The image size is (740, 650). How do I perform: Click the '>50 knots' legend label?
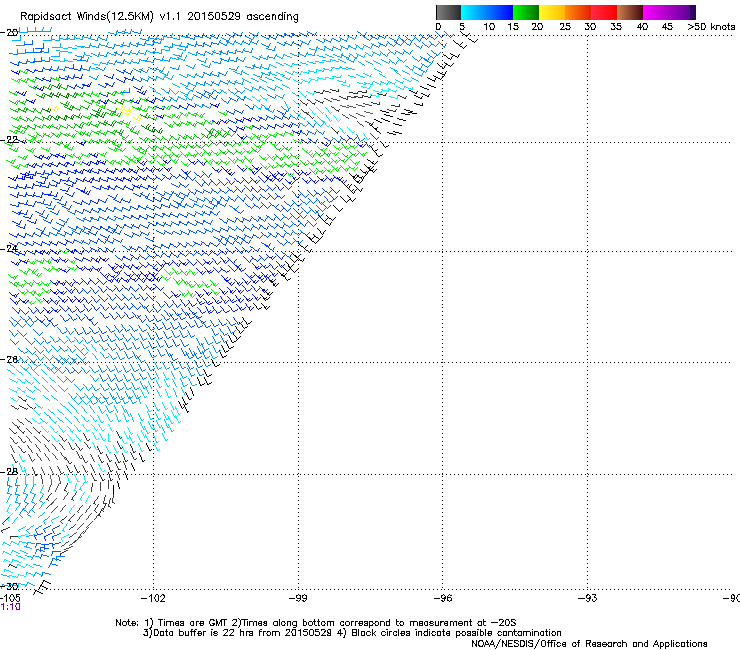pyautogui.click(x=711, y=27)
